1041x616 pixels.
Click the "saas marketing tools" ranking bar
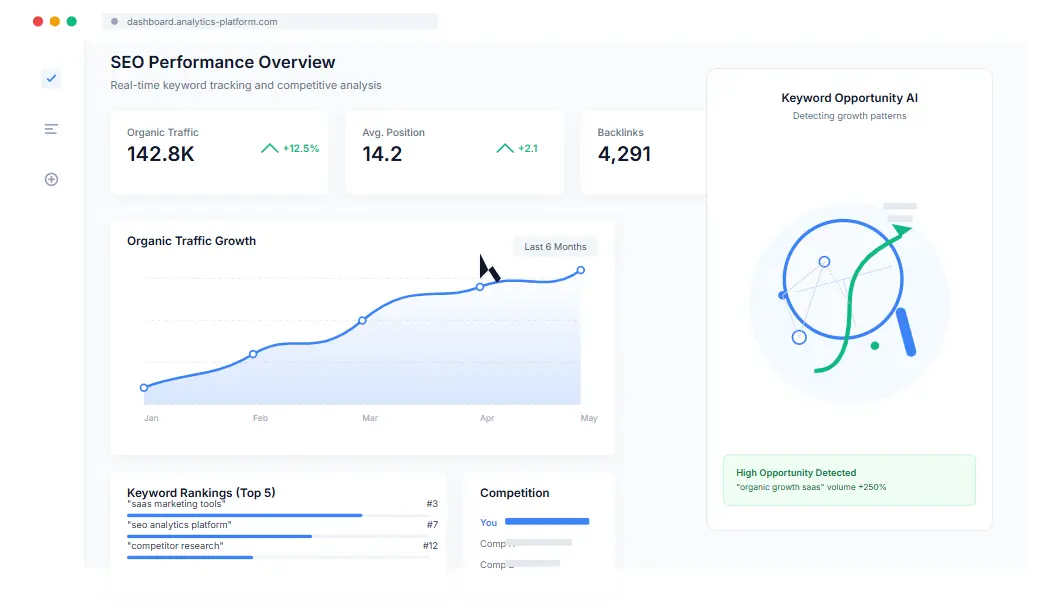(278, 515)
